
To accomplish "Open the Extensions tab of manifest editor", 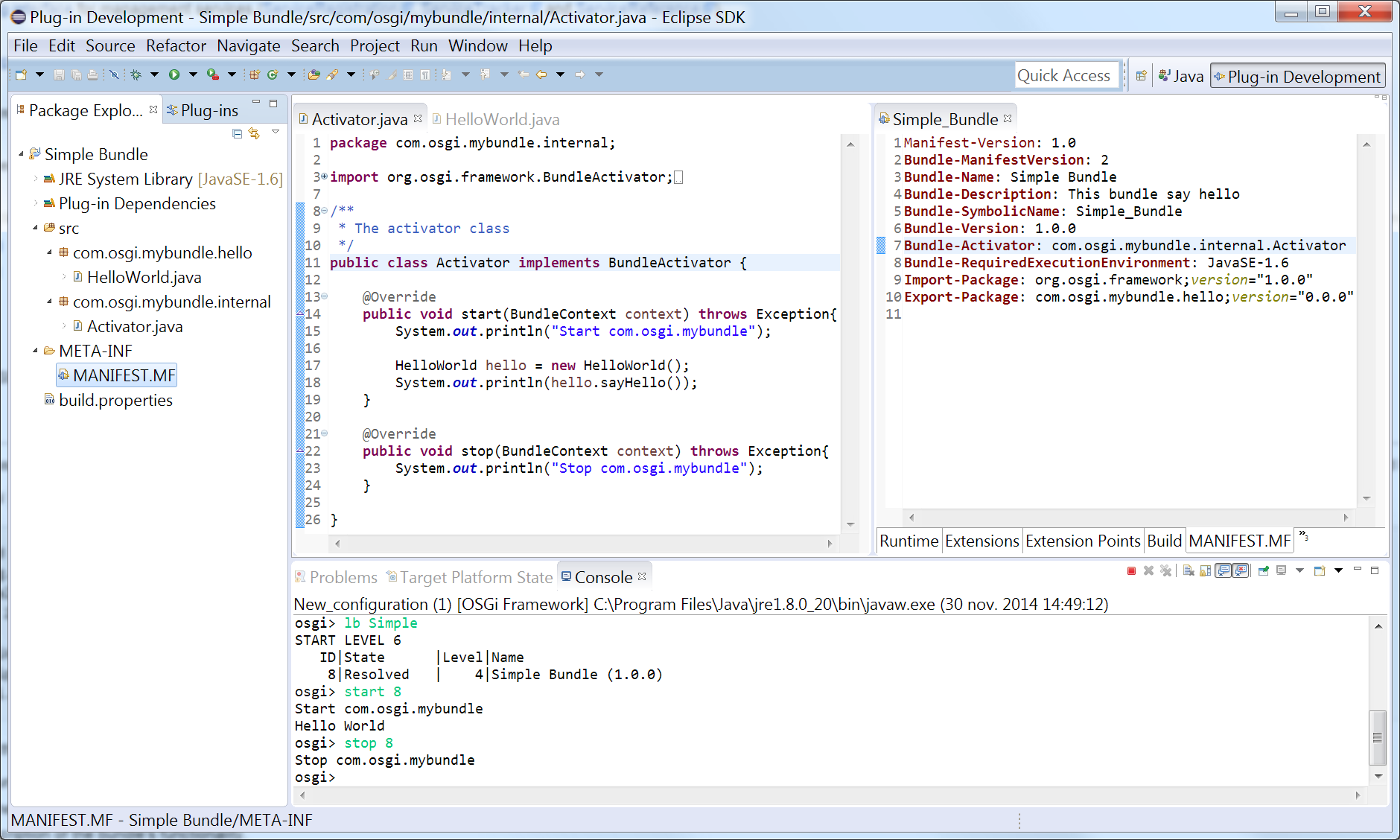I will [981, 541].
